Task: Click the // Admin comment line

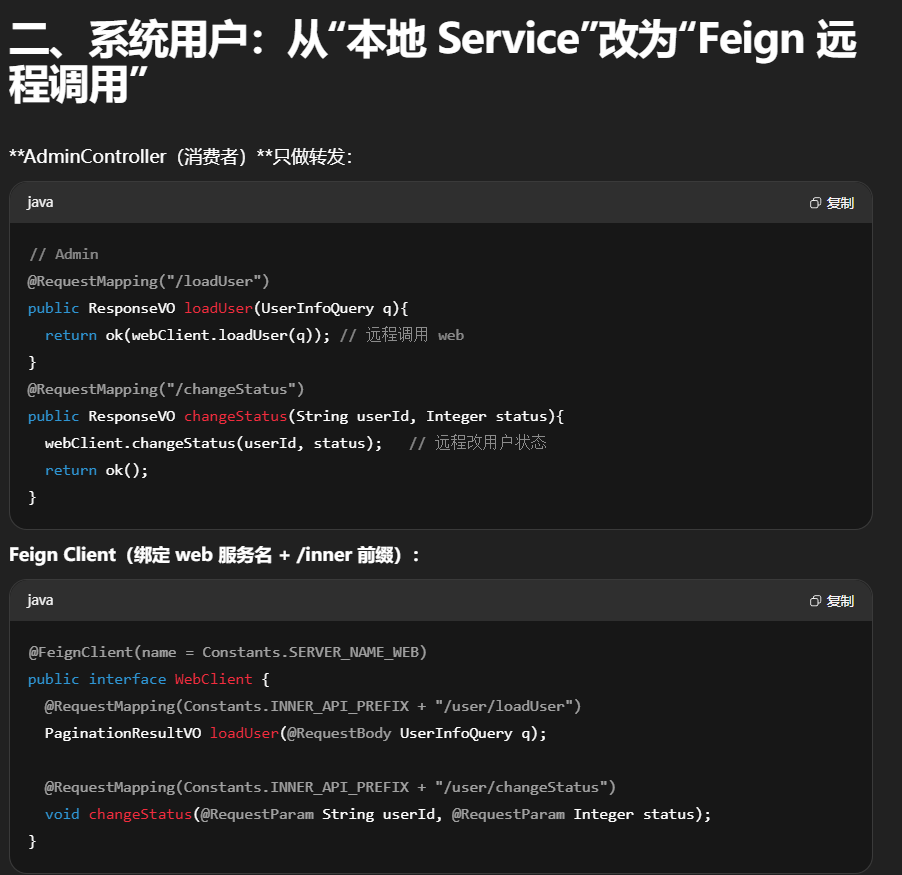Action: [64, 254]
